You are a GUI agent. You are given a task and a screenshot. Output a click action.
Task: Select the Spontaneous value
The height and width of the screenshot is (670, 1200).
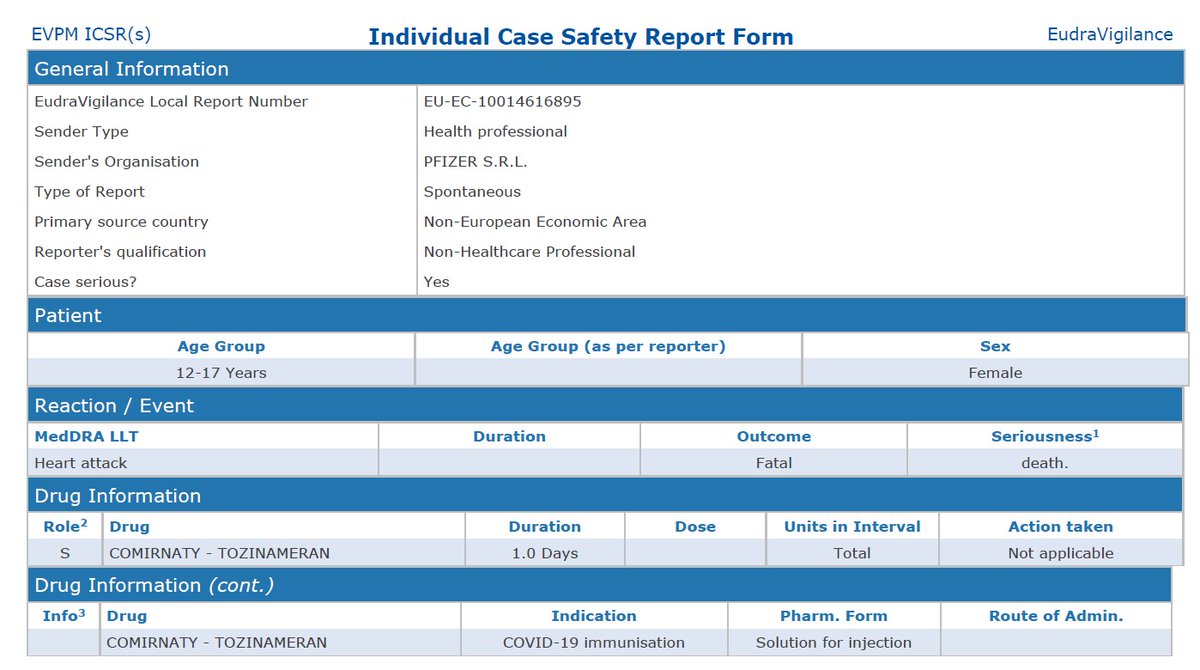[472, 191]
